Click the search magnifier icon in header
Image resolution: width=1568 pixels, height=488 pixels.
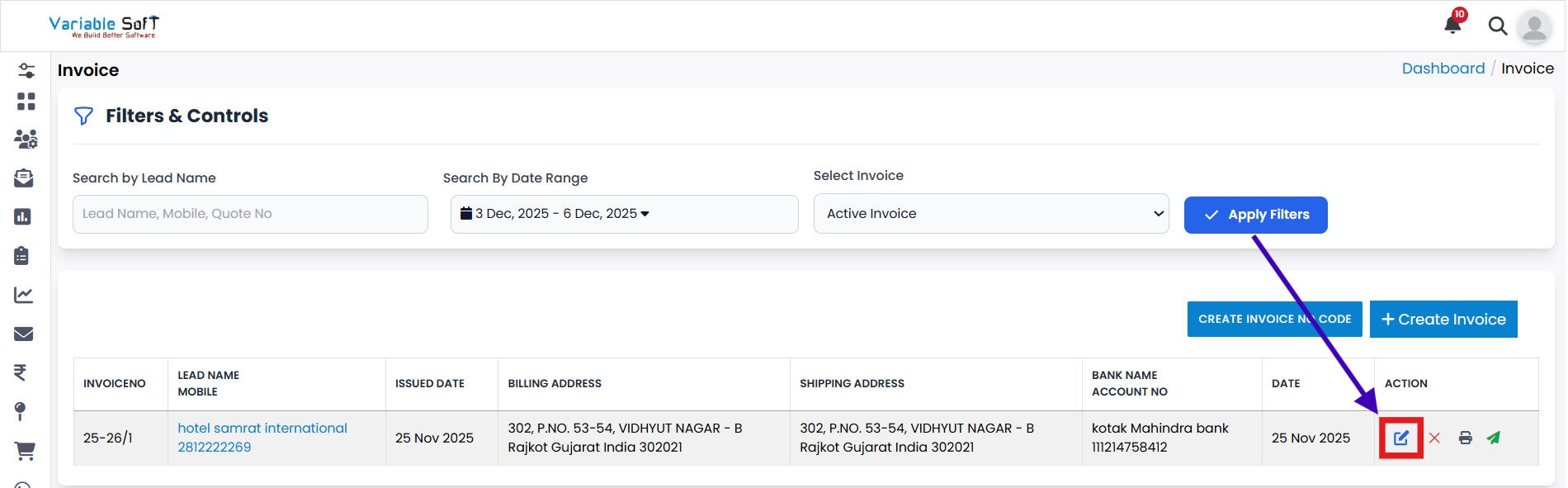tap(1497, 26)
